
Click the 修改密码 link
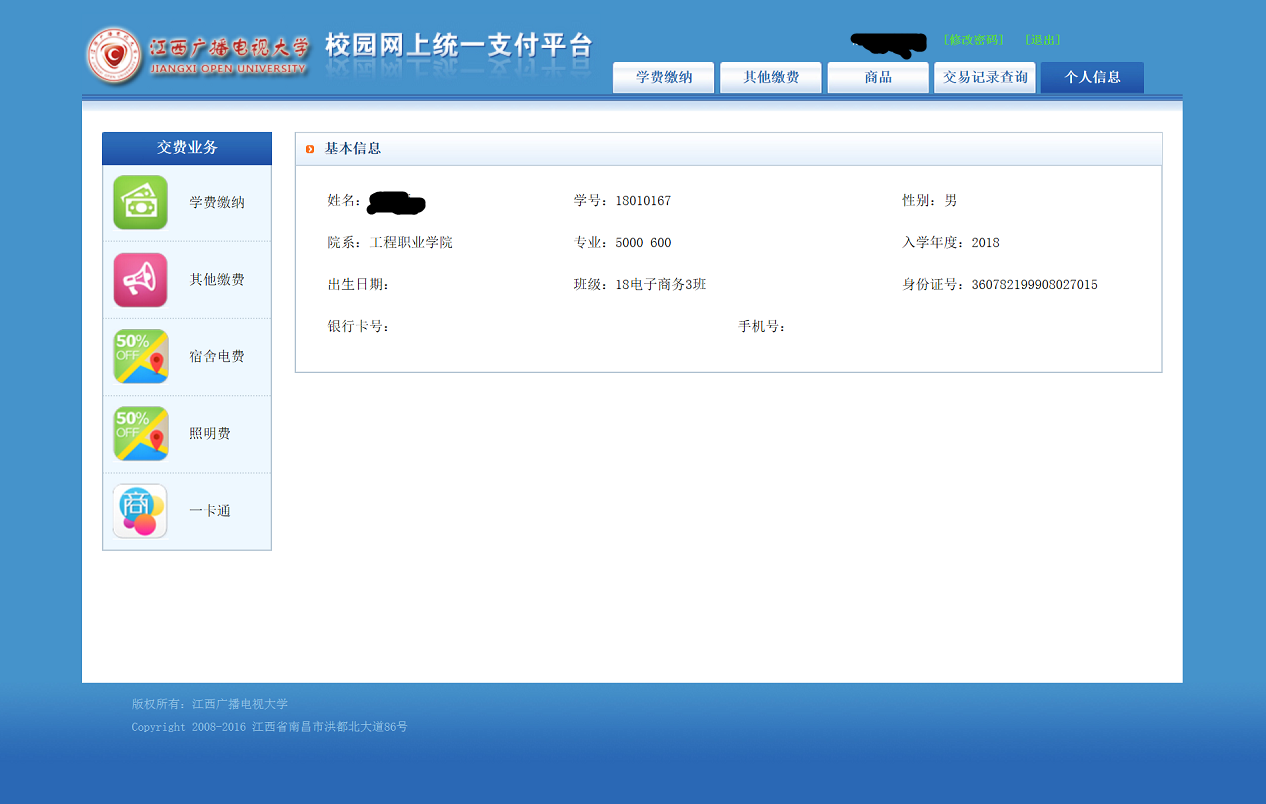(973, 40)
